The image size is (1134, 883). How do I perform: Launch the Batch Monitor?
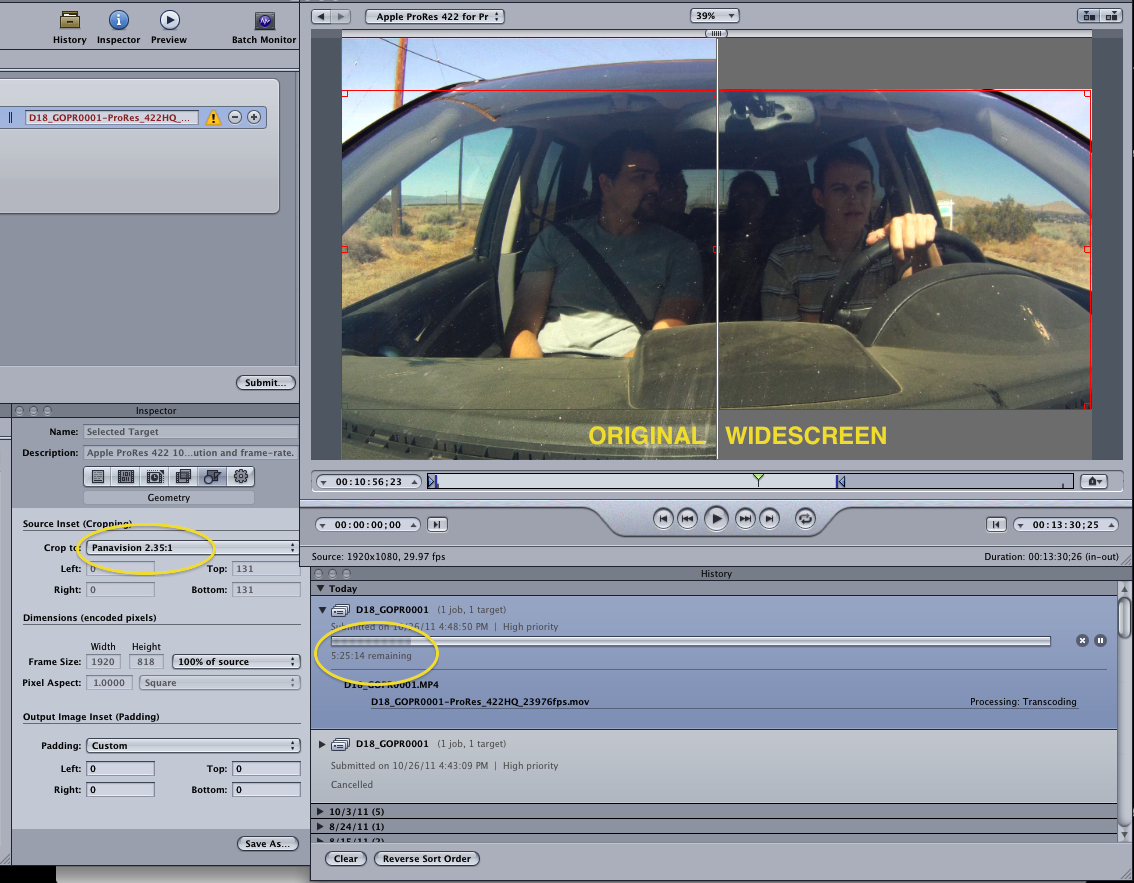pos(264,27)
